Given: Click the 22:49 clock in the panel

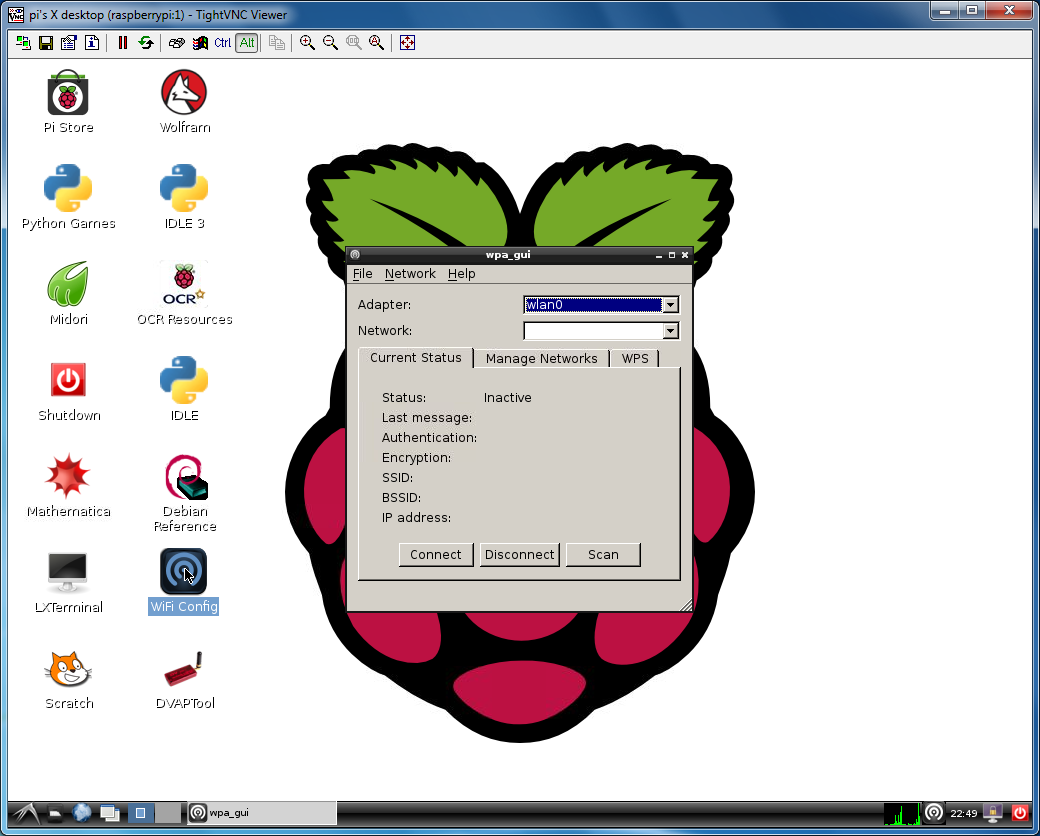Looking at the screenshot, I should click(x=964, y=813).
